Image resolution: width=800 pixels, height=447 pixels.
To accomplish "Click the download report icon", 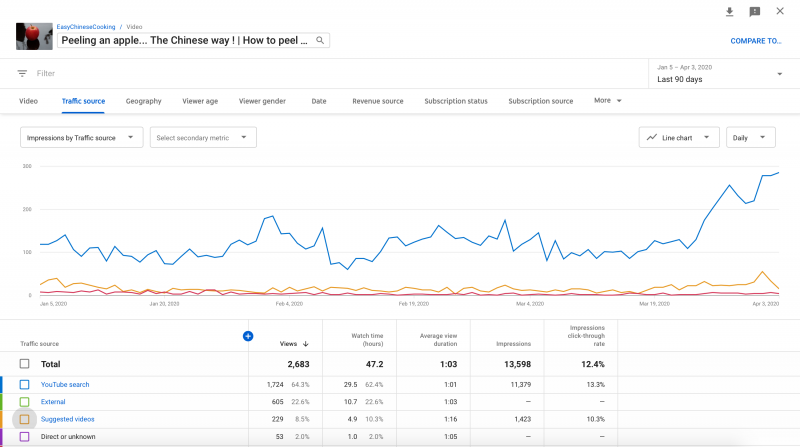I will tap(729, 12).
